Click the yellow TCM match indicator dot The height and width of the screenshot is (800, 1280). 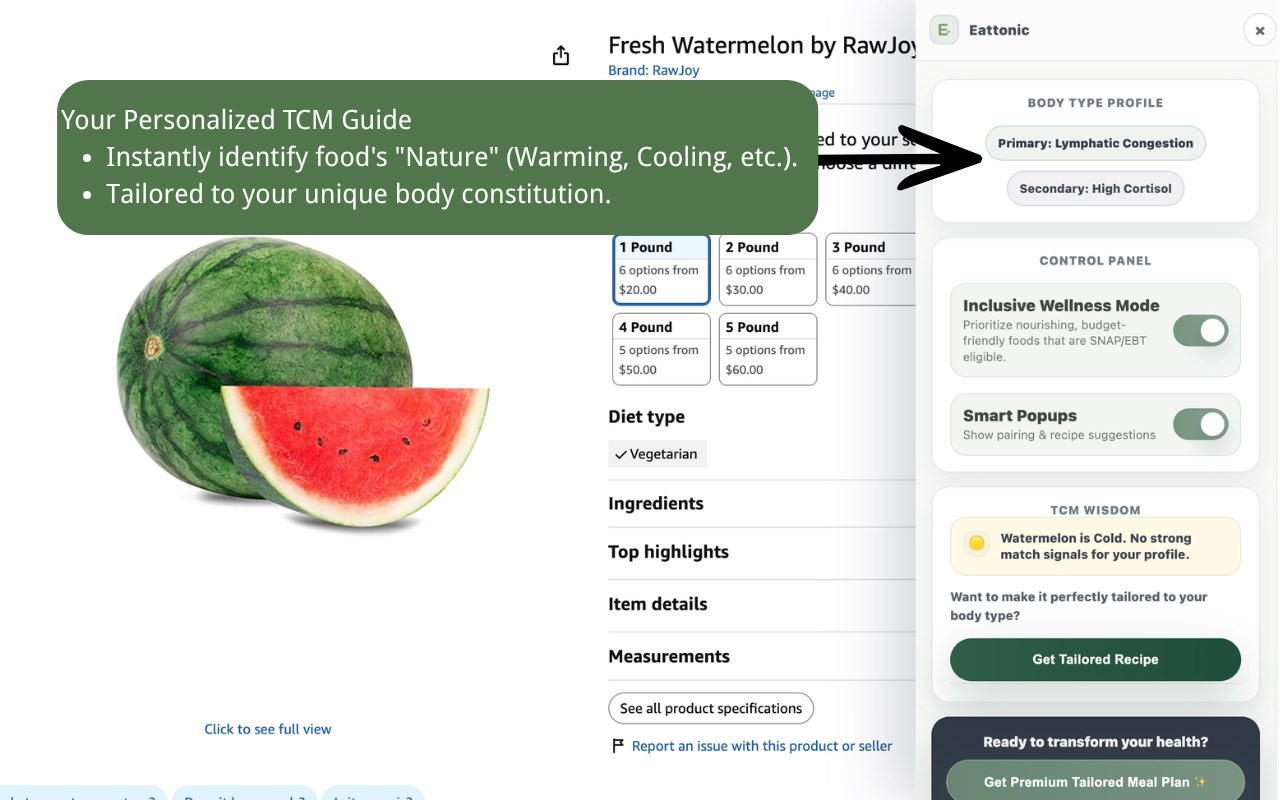pos(976,545)
